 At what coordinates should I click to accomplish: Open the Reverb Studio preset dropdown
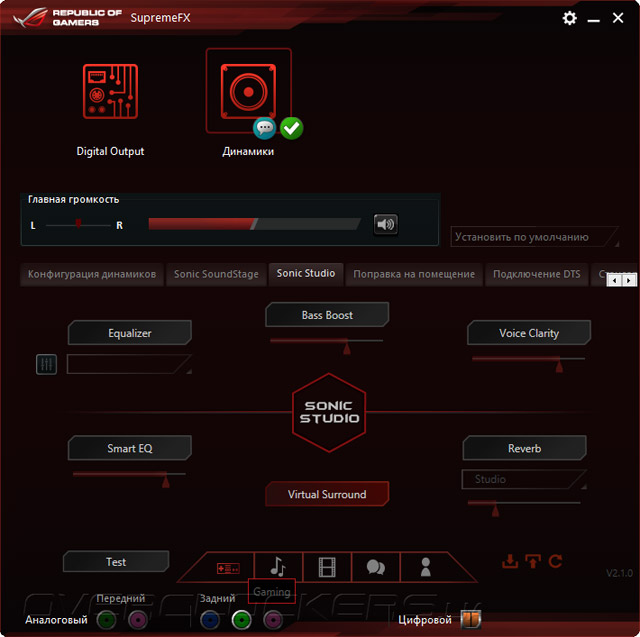(524, 479)
